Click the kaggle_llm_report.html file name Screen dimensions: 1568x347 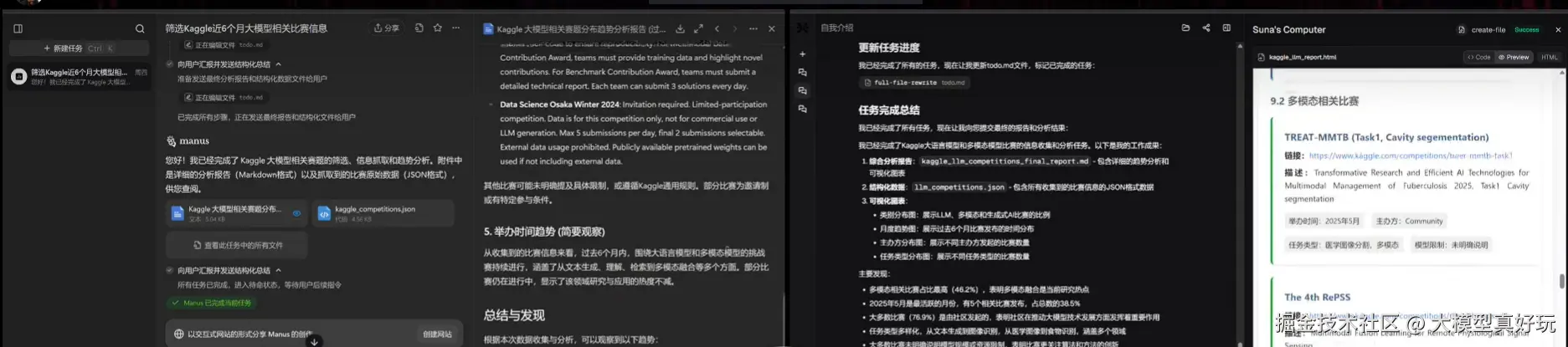(1303, 57)
